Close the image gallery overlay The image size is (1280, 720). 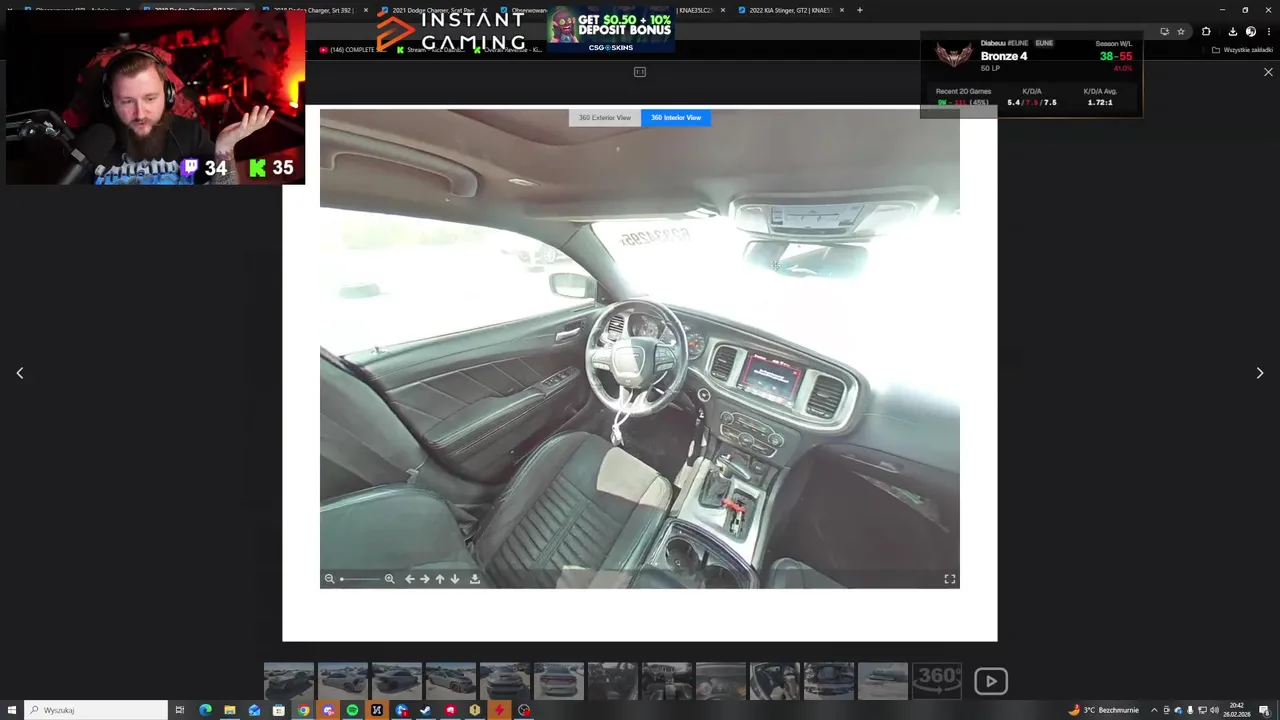[x=1268, y=72]
